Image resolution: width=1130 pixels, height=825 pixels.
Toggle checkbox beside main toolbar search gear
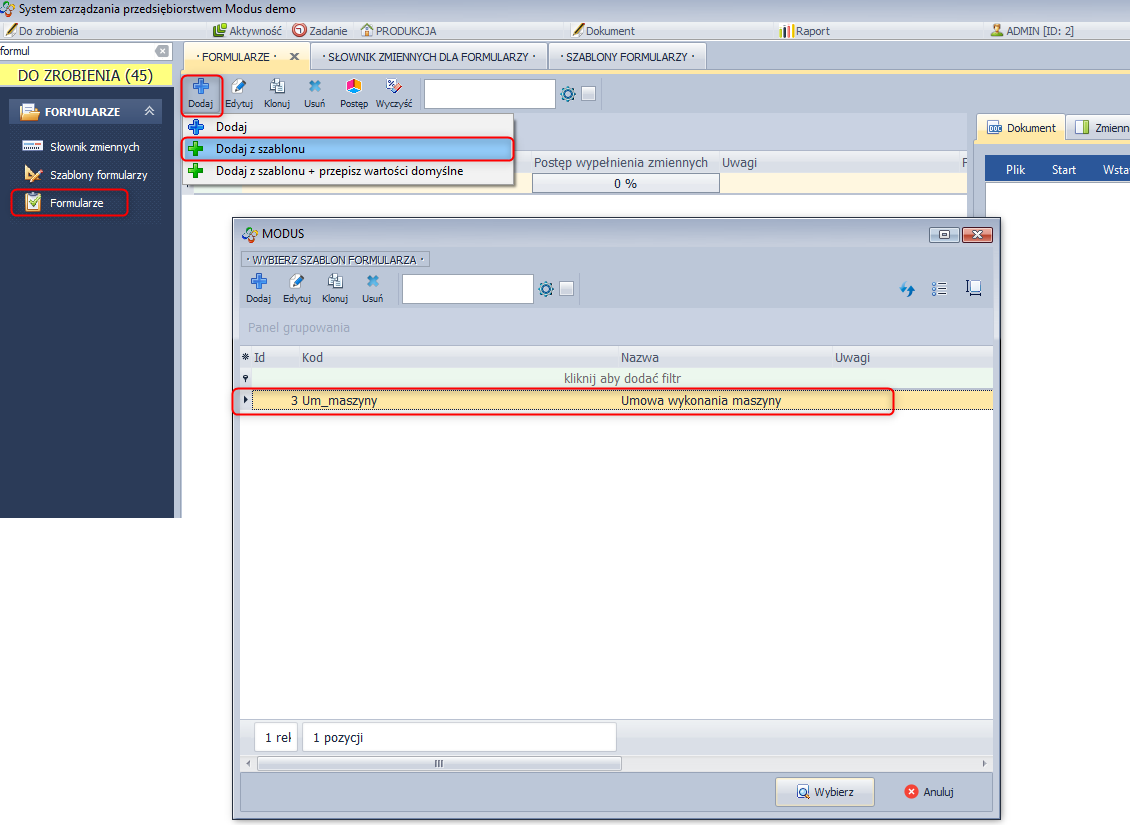[589, 94]
